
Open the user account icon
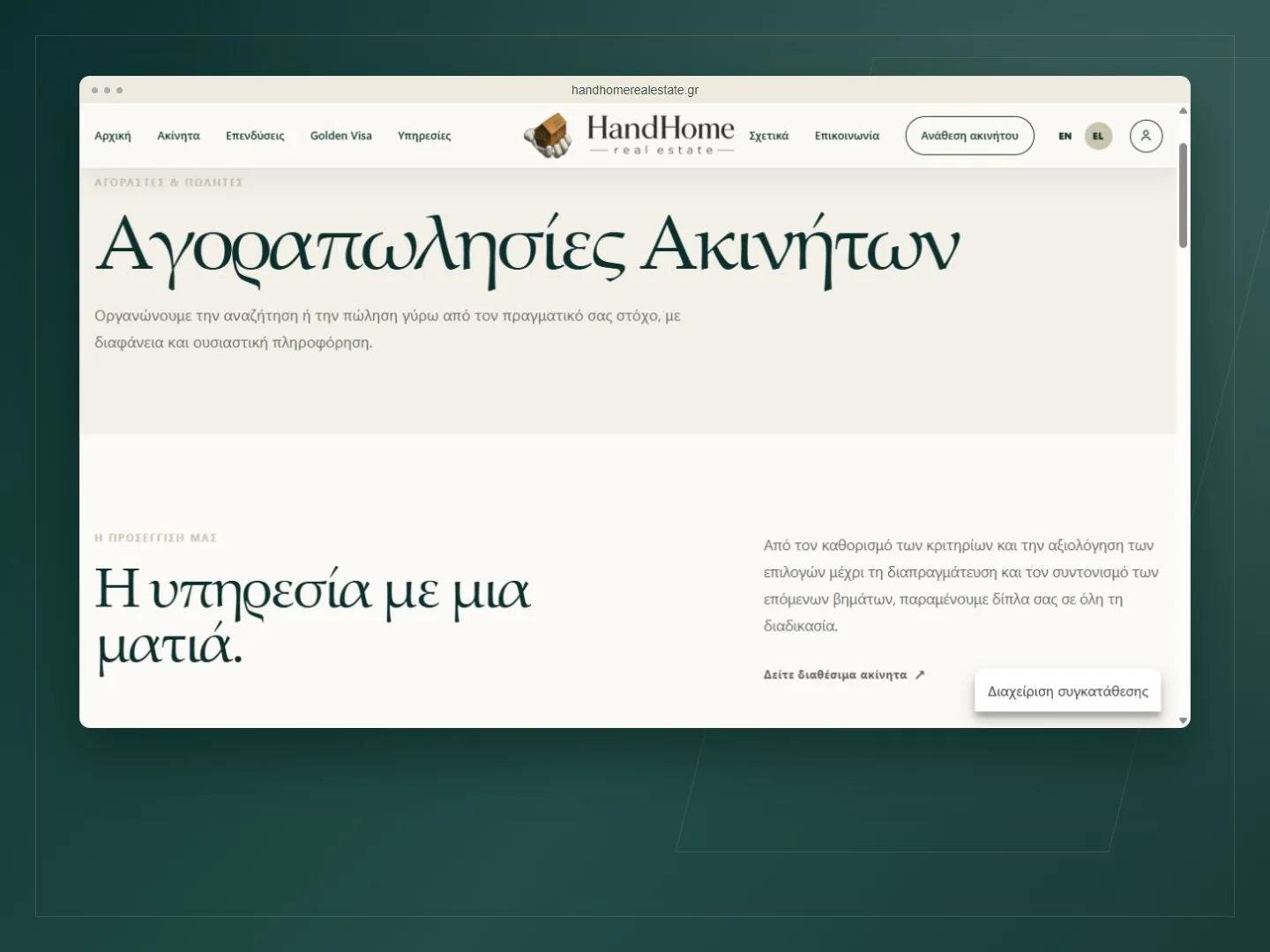(1146, 136)
